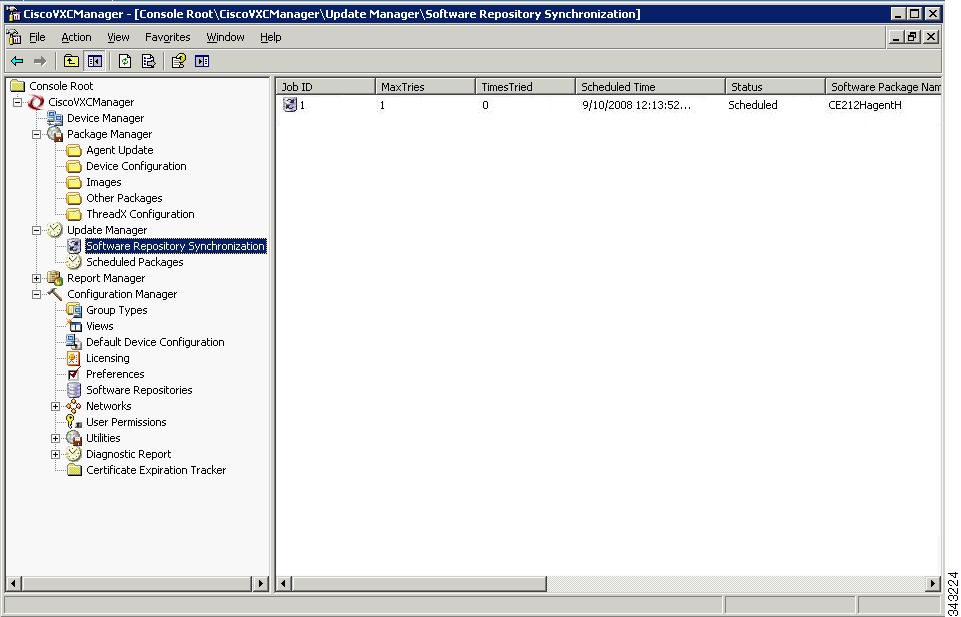This screenshot has width=961, height=617.
Task: Sort by the MaxTries column header
Action: pos(425,87)
